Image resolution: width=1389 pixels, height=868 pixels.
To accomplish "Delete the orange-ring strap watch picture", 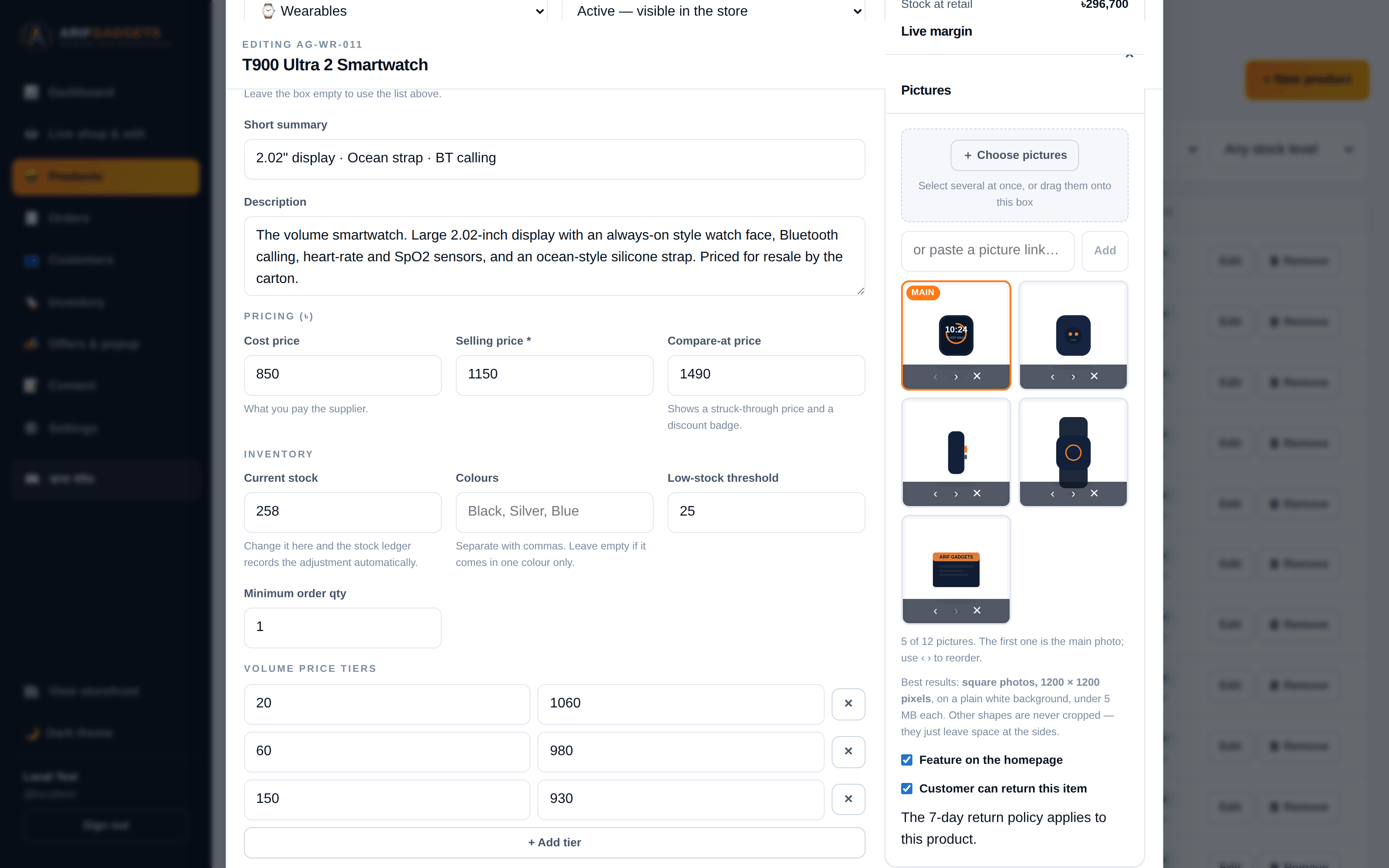I will pos(1094,494).
